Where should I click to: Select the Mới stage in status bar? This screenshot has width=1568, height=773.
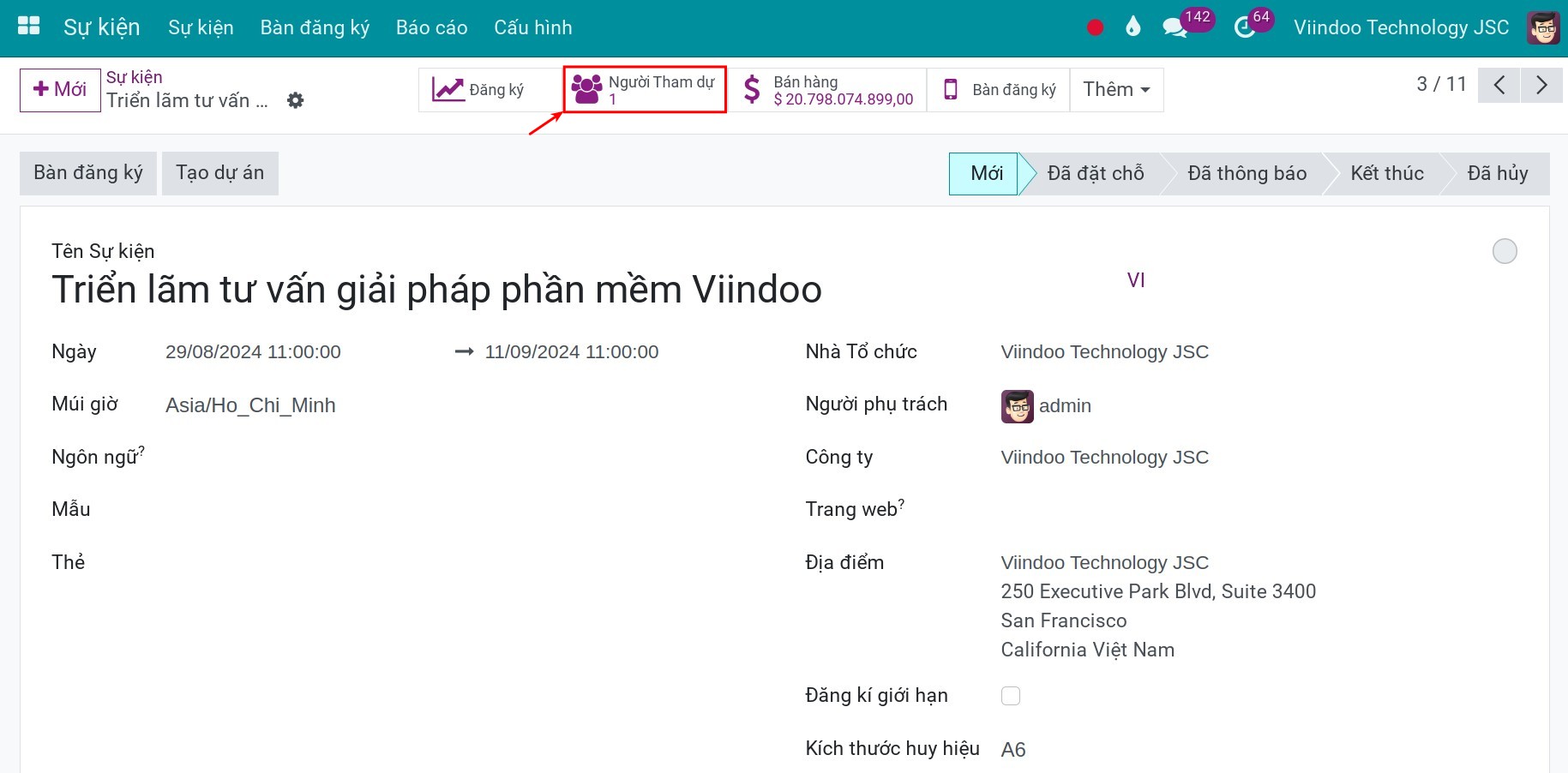986,174
